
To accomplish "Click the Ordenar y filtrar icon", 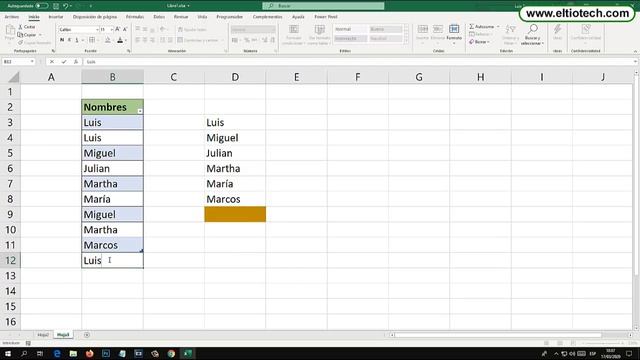I will [510, 29].
